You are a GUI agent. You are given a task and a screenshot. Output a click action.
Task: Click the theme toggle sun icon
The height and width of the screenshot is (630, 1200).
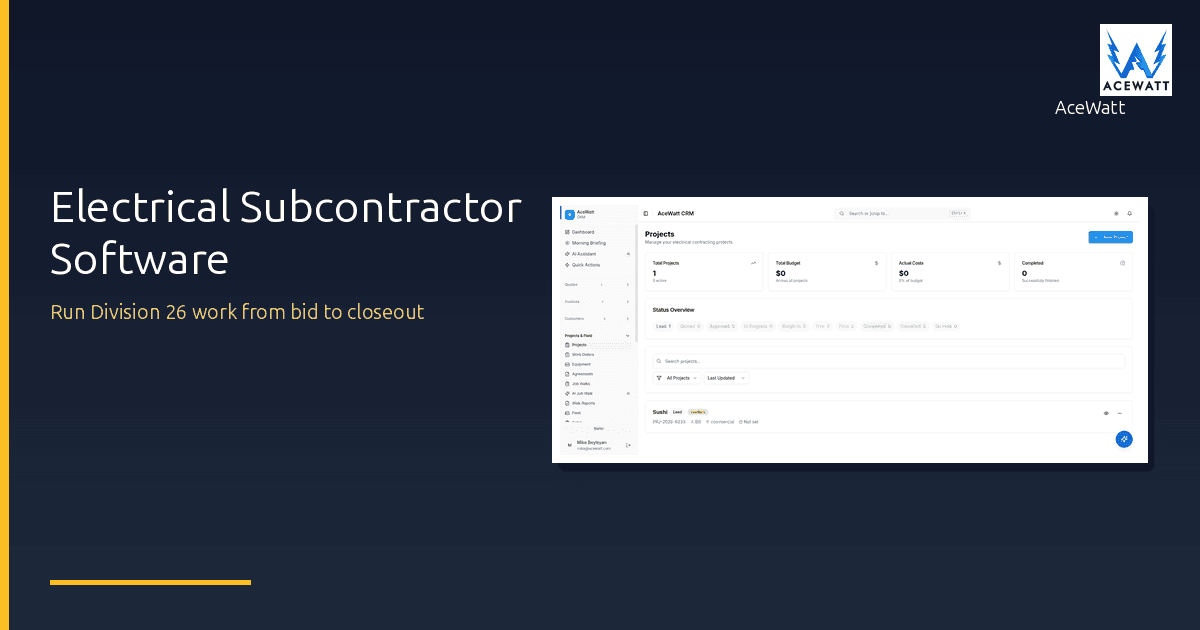pos(1116,213)
